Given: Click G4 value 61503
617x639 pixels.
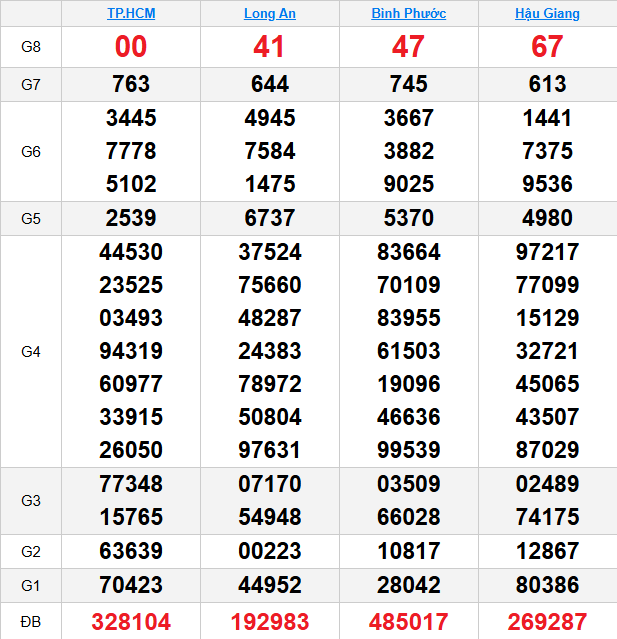Looking at the screenshot, I should (x=409, y=350).
